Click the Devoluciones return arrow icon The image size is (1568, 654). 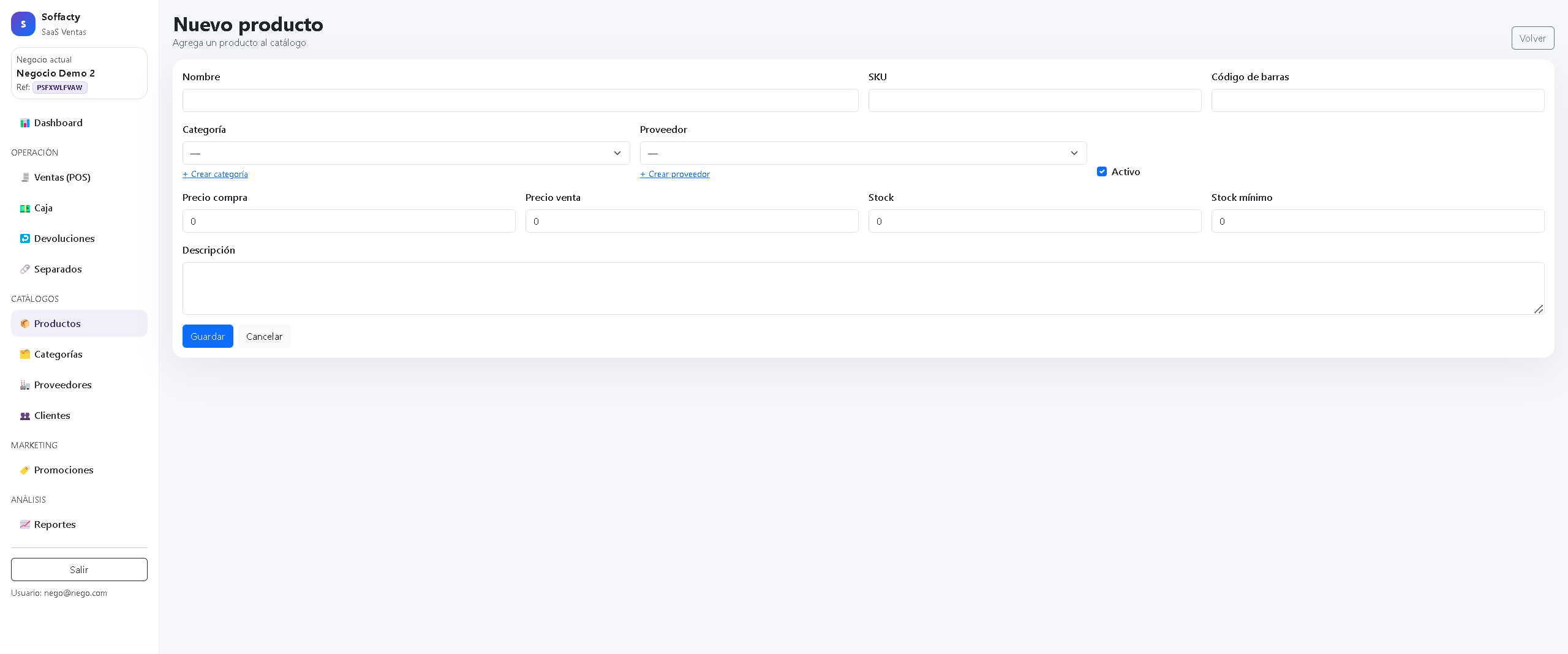coord(24,239)
